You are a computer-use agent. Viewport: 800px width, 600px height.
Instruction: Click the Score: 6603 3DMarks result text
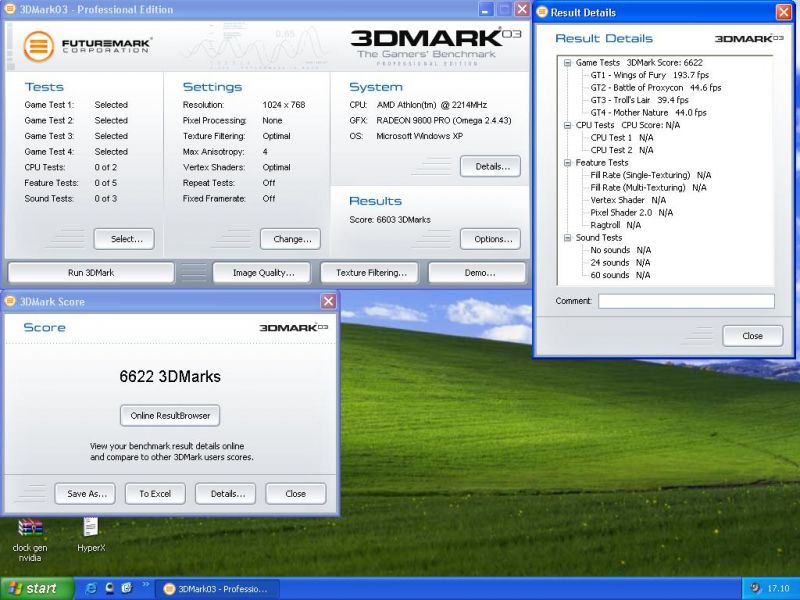pyautogui.click(x=390, y=220)
